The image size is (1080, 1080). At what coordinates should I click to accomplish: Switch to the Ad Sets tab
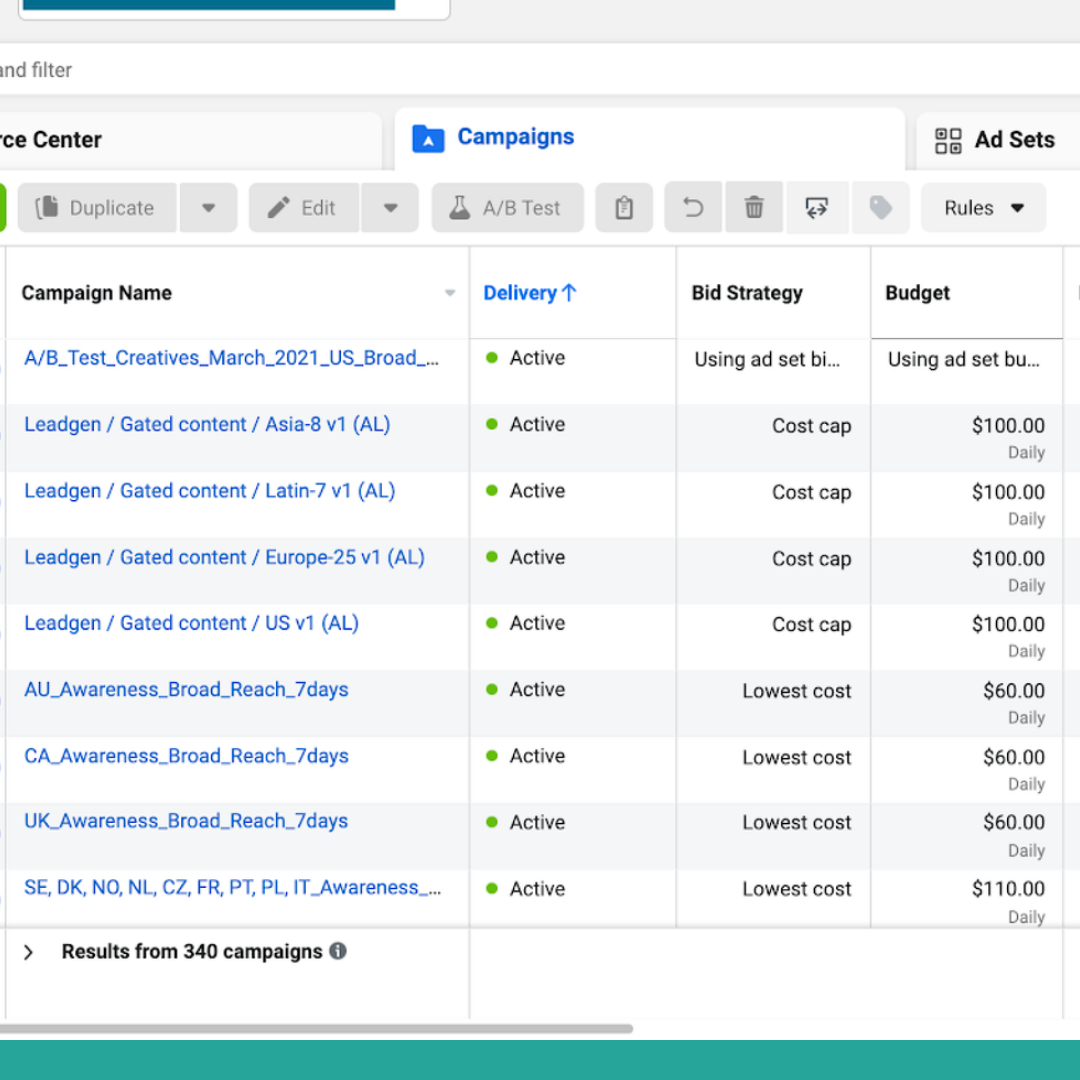click(997, 141)
